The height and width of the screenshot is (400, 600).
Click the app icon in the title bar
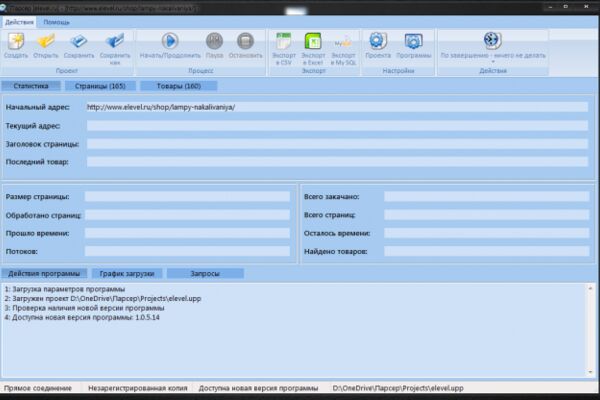(3, 8)
